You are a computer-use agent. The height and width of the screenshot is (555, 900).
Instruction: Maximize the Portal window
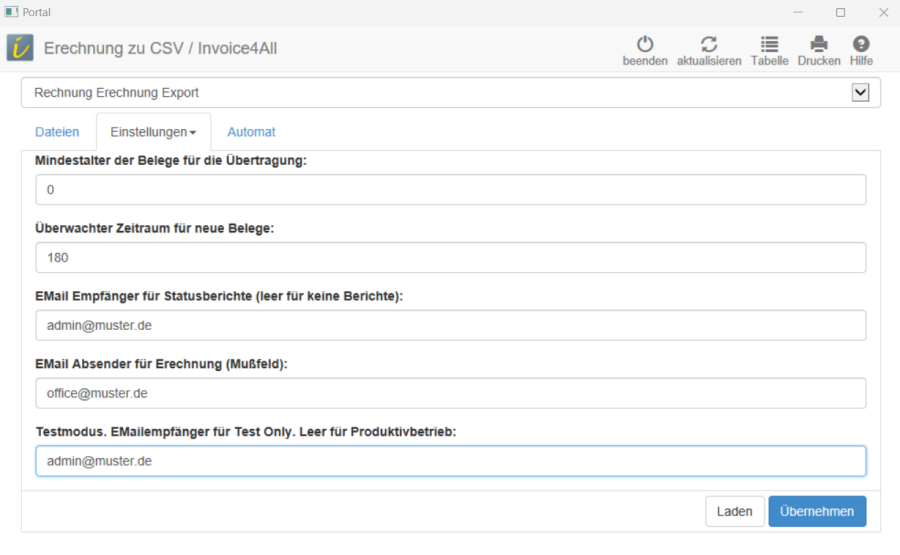pyautogui.click(x=840, y=12)
